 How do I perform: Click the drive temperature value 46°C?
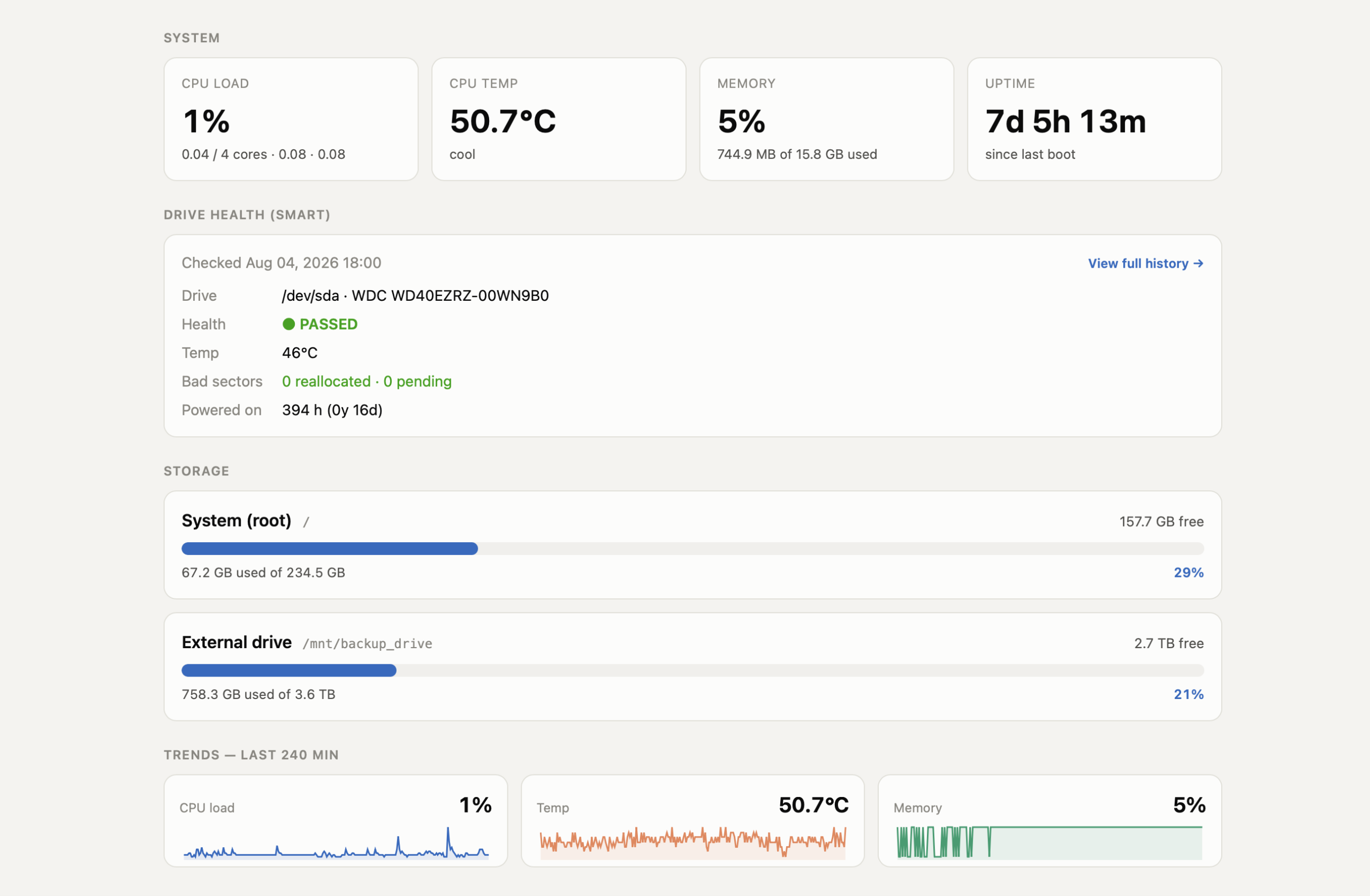[299, 352]
